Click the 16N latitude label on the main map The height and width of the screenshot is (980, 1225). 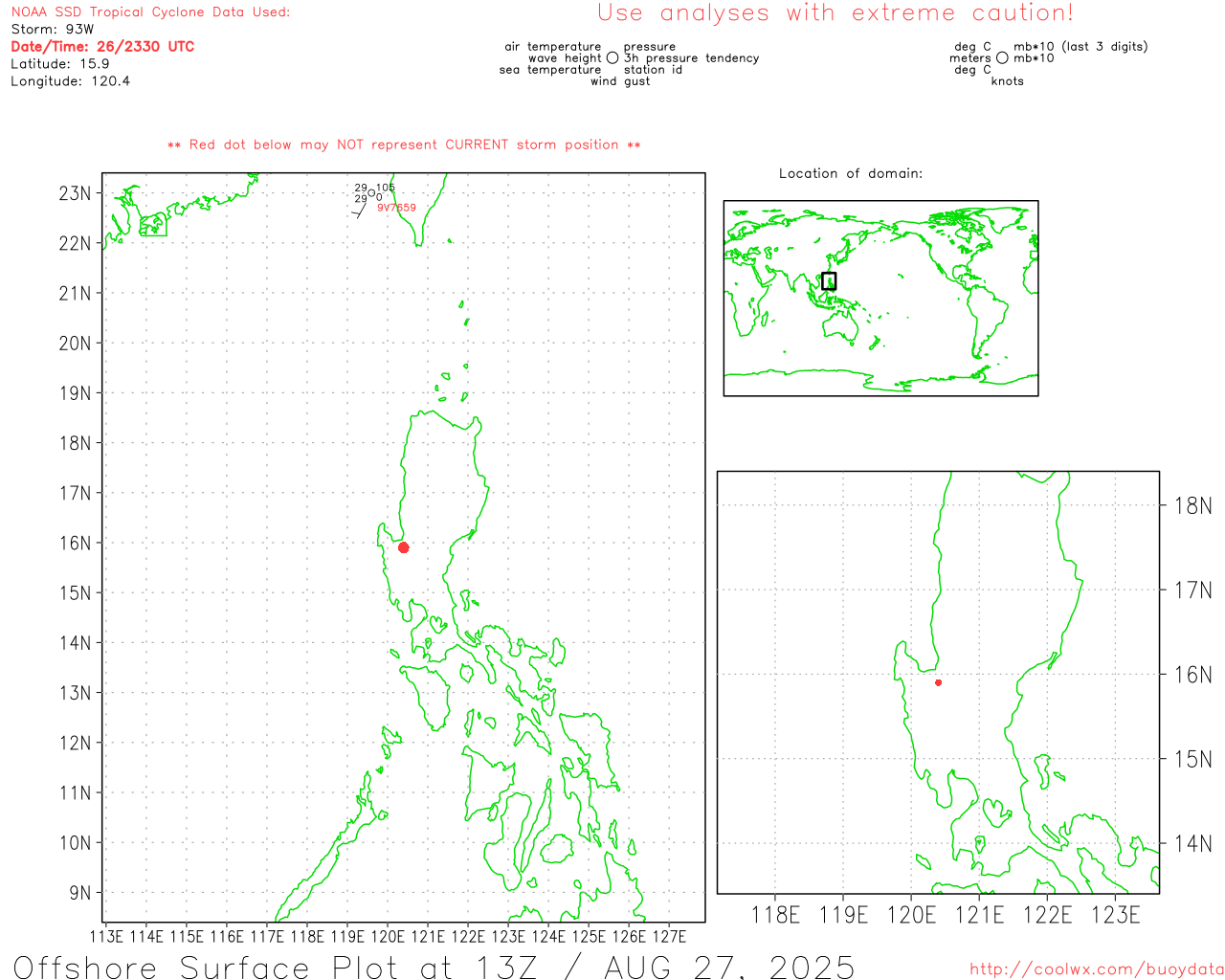[x=75, y=543]
